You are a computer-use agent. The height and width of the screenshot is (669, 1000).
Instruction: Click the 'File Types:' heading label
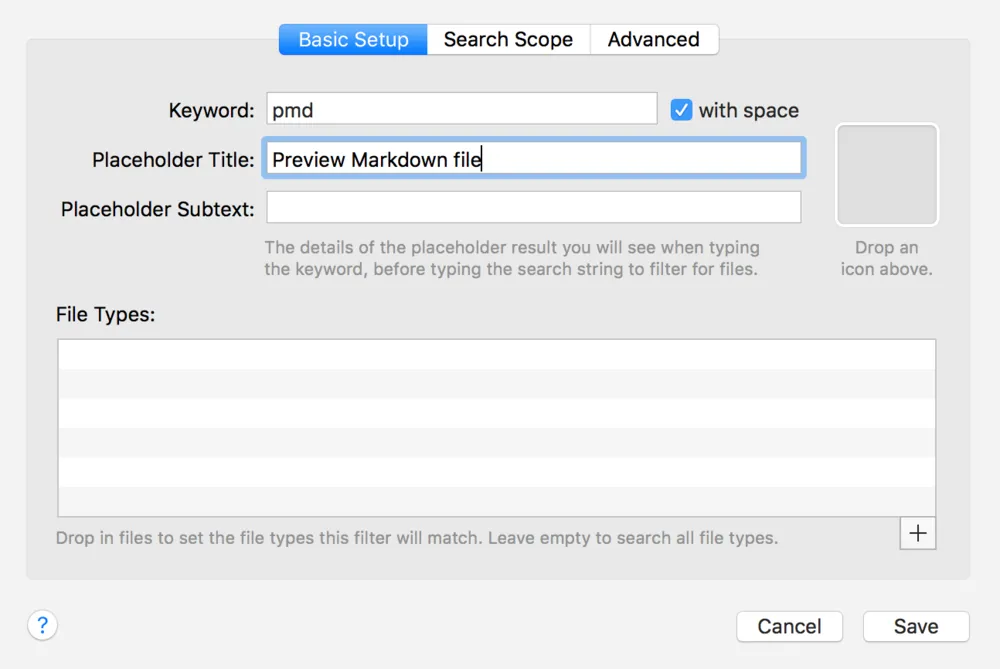pyautogui.click(x=106, y=314)
